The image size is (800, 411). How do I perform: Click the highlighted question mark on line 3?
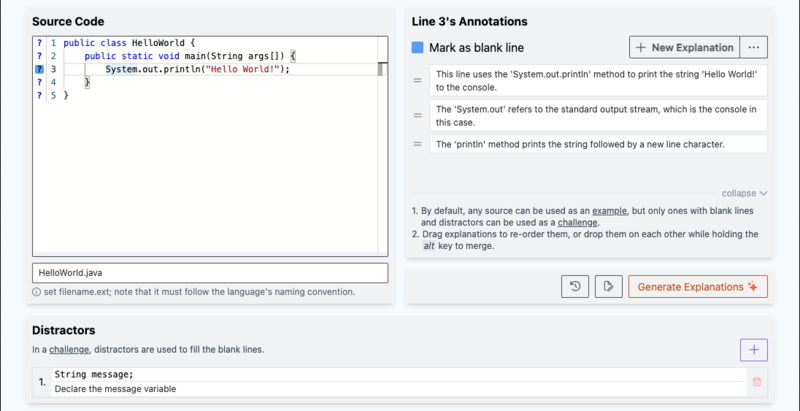pyautogui.click(x=39, y=69)
